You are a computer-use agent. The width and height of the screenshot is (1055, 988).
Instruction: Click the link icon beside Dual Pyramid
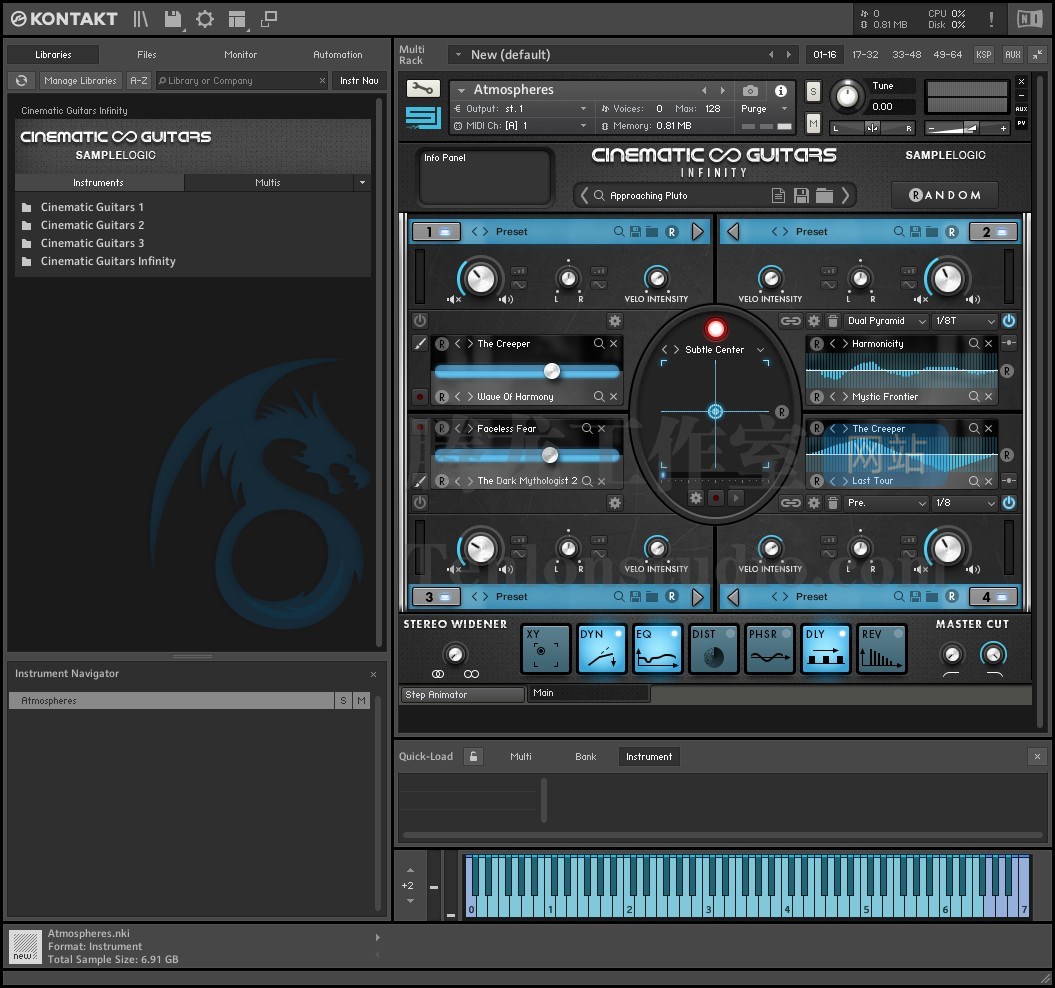tap(791, 321)
